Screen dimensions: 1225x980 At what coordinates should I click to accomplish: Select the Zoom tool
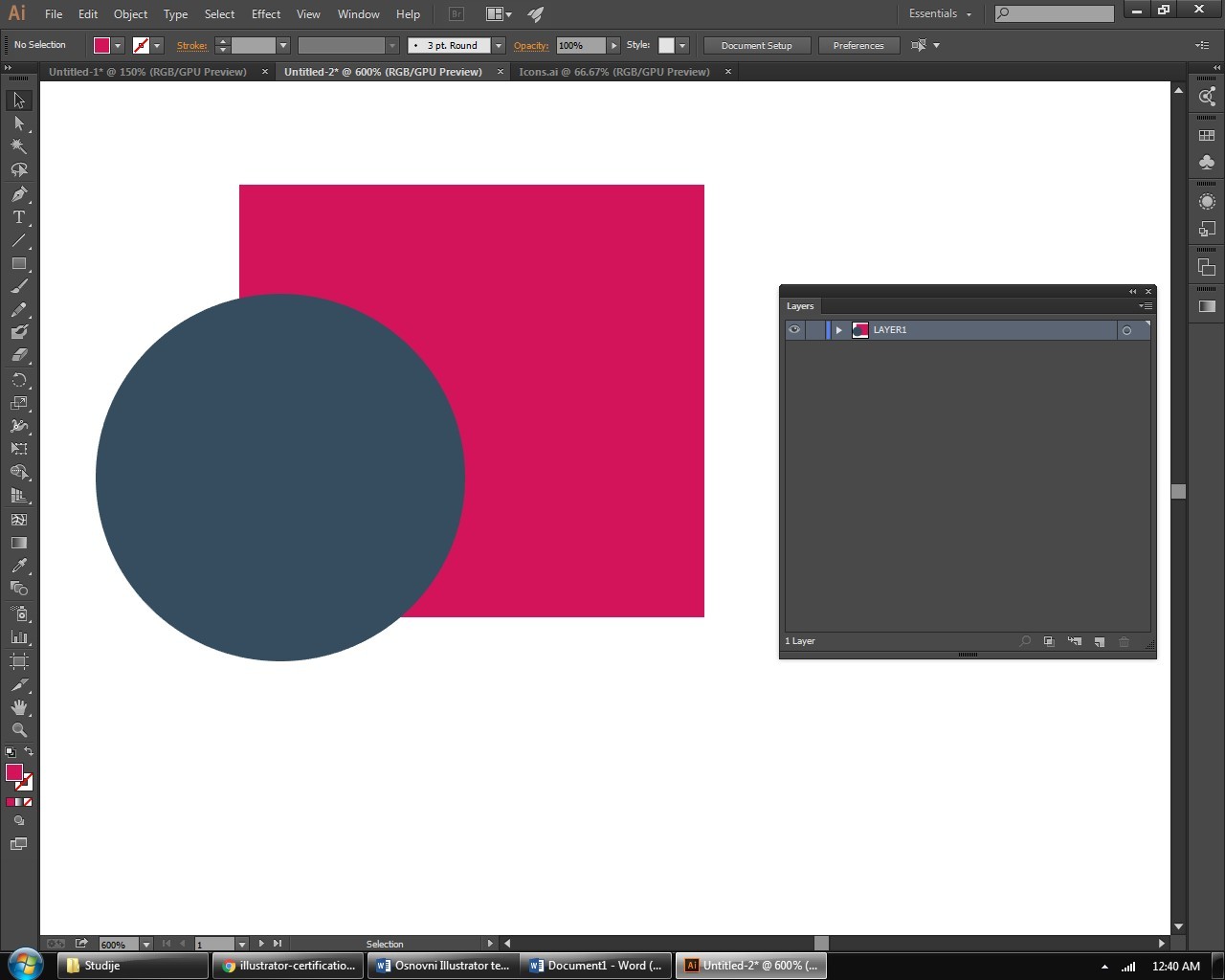tap(18, 730)
